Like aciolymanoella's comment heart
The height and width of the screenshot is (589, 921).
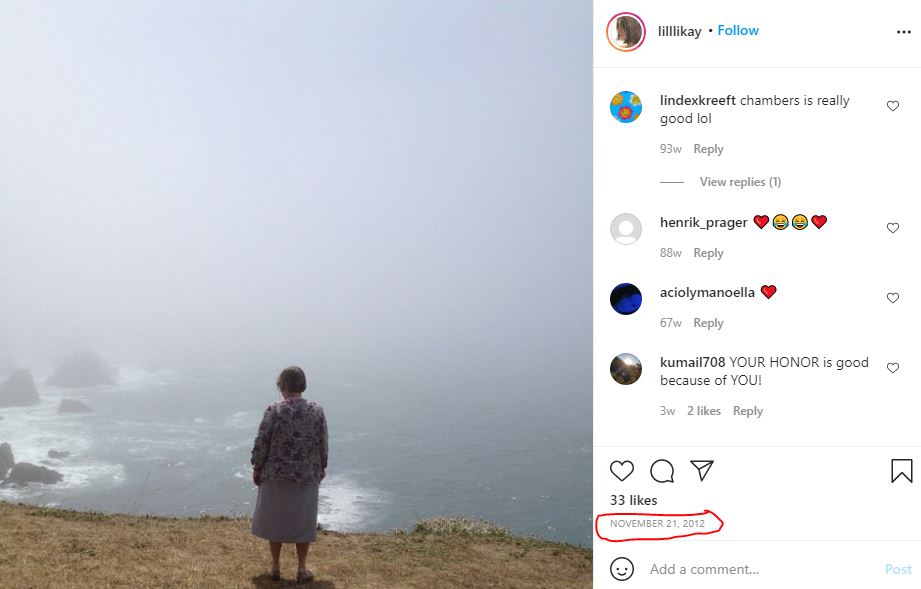[893, 298]
